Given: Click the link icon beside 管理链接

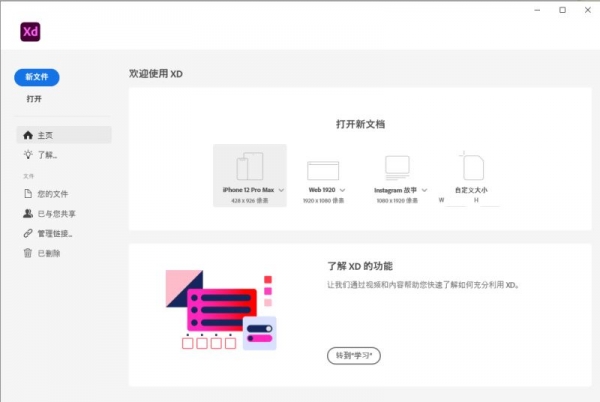Looking at the screenshot, I should (x=28, y=233).
